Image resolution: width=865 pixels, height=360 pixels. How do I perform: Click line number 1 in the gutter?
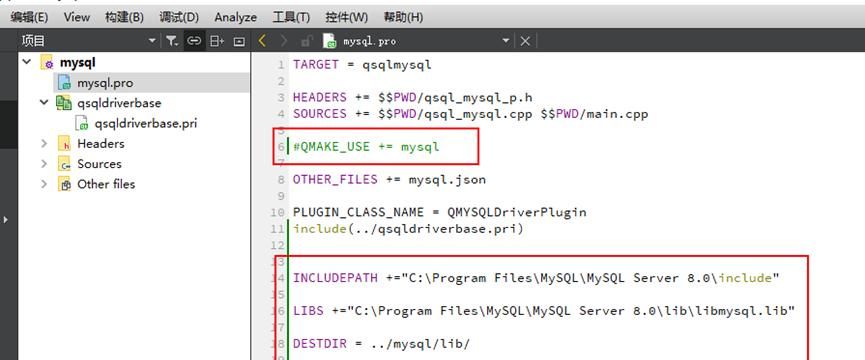[x=281, y=65]
